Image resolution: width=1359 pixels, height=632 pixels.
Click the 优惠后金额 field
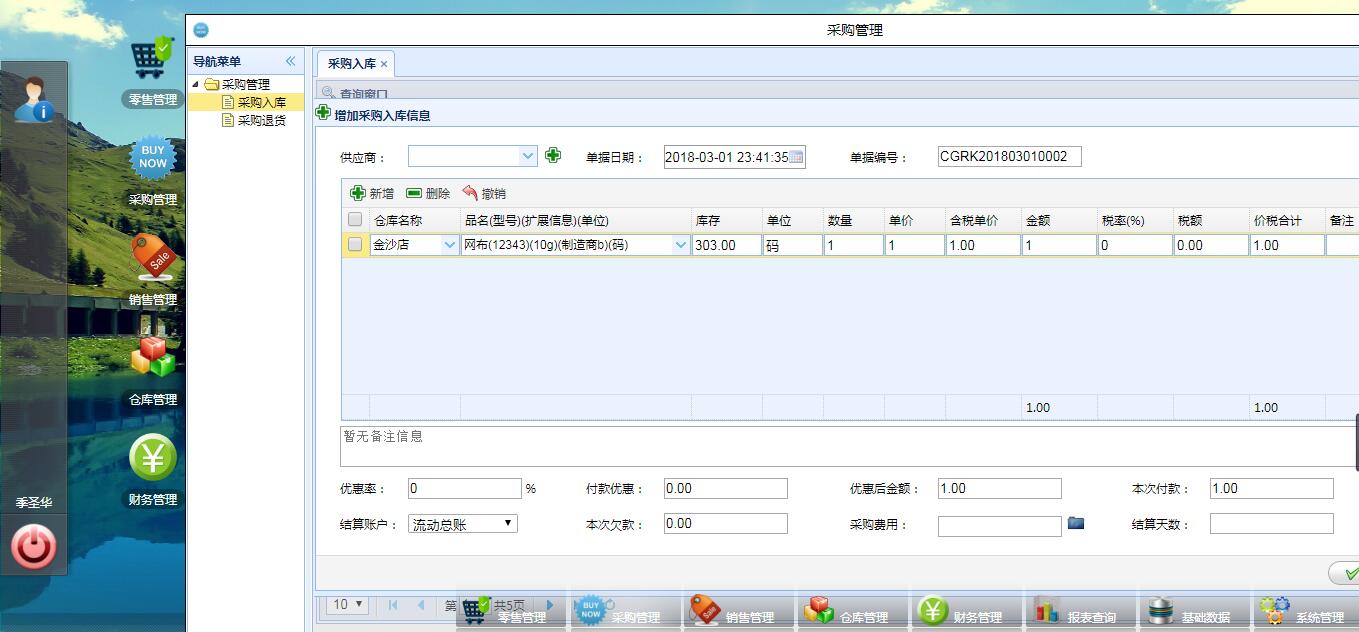999,488
